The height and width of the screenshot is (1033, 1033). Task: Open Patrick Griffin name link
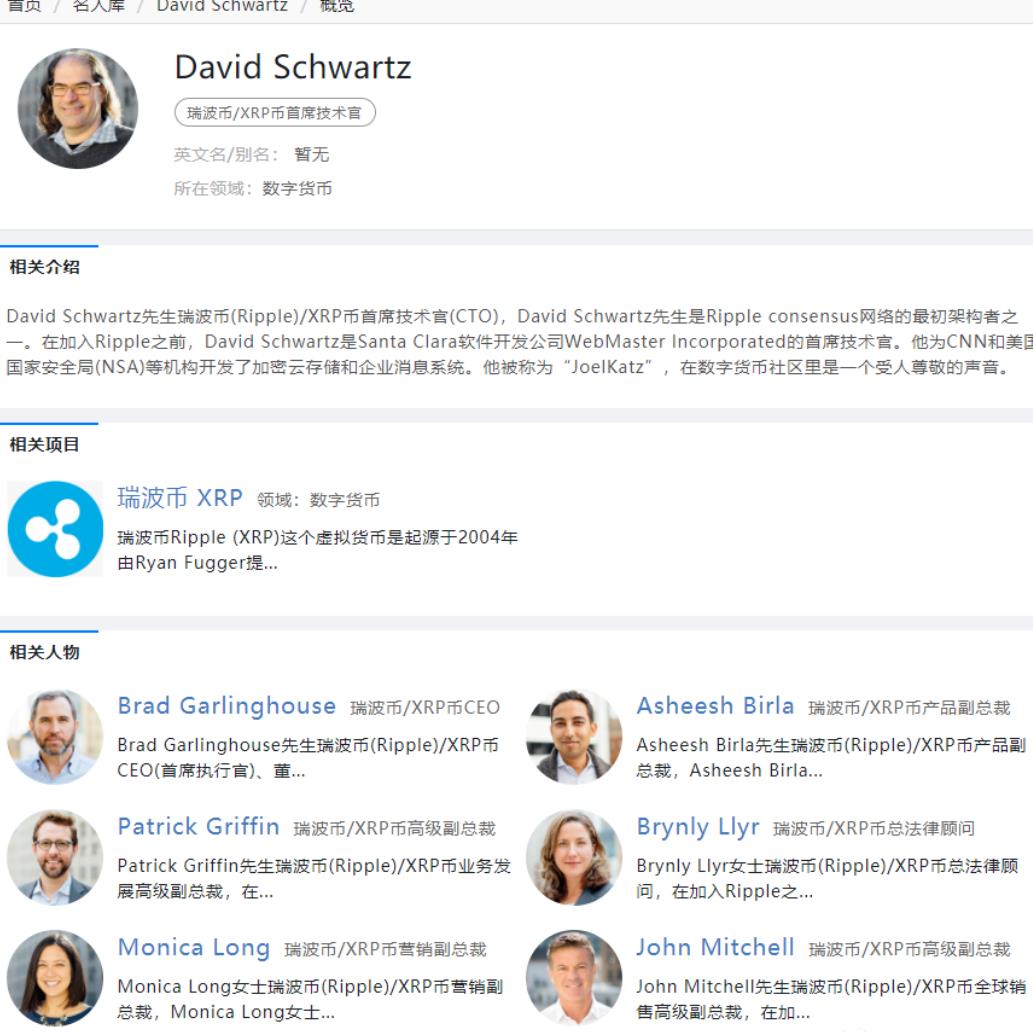click(x=198, y=826)
